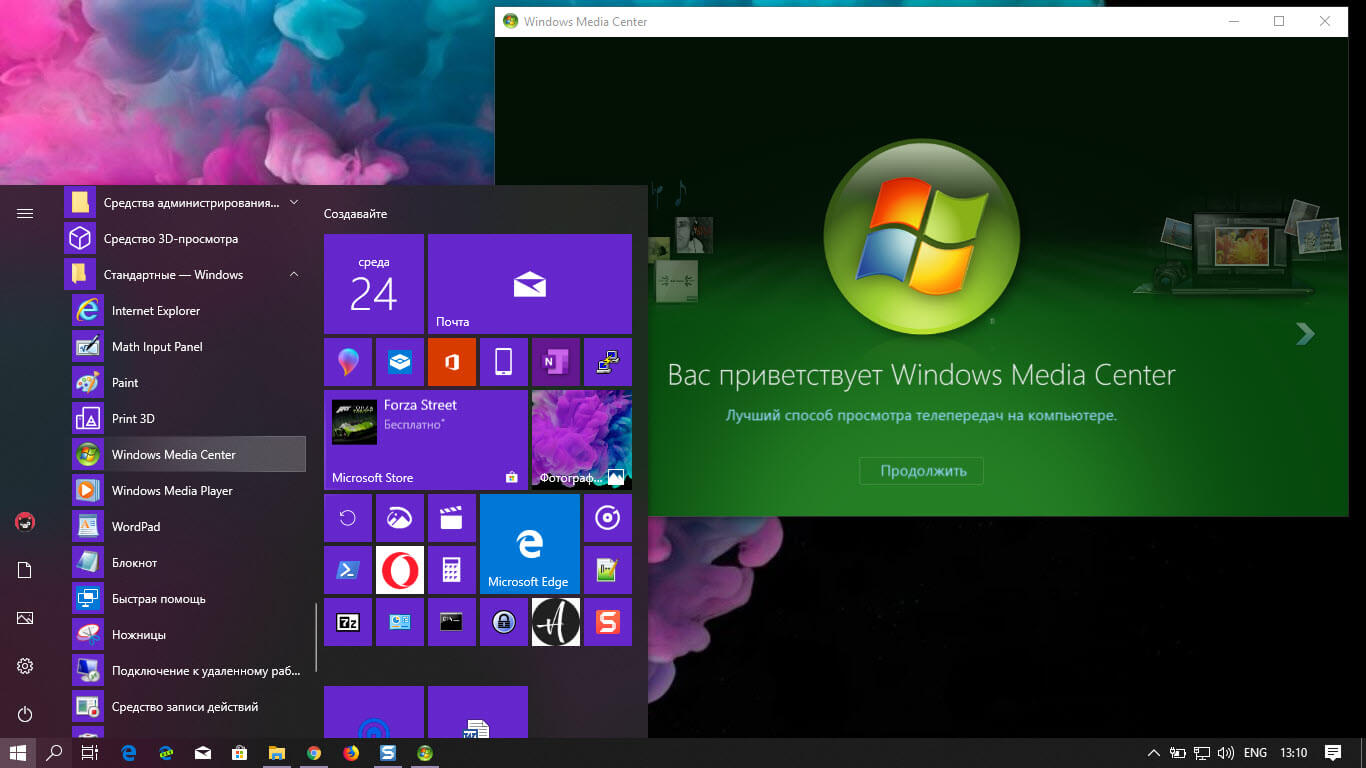Launch WordPad from the app list

coord(189,527)
